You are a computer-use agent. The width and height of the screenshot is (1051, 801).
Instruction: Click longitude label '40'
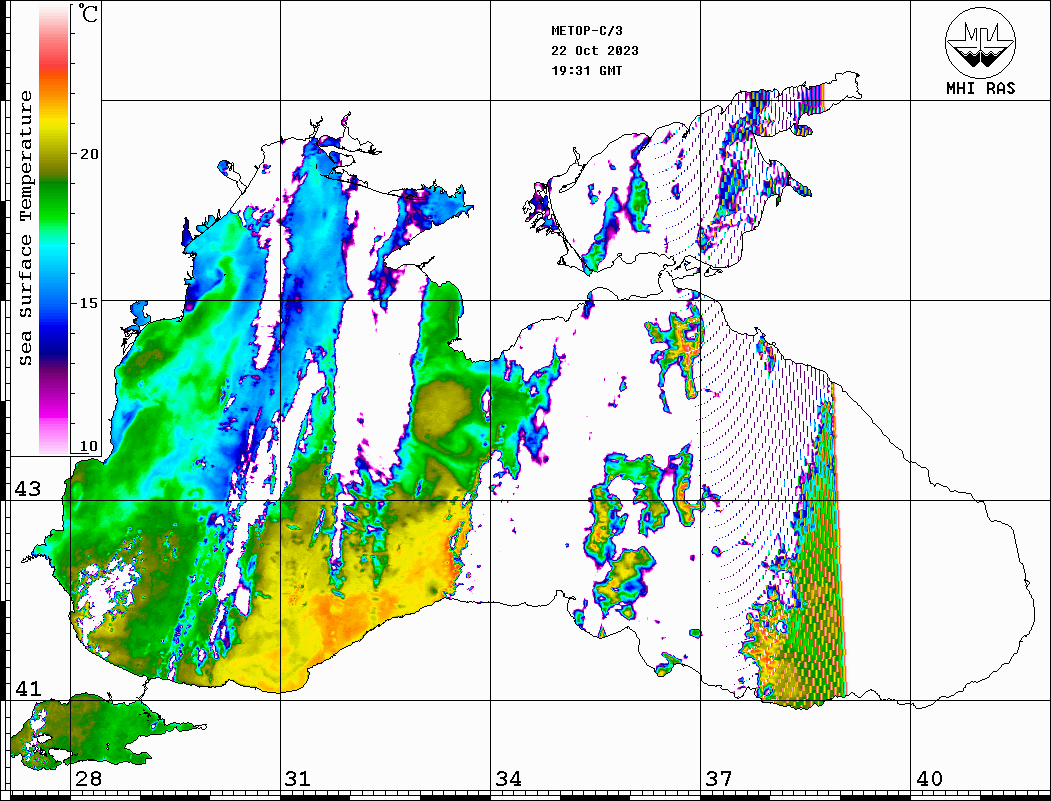click(929, 779)
